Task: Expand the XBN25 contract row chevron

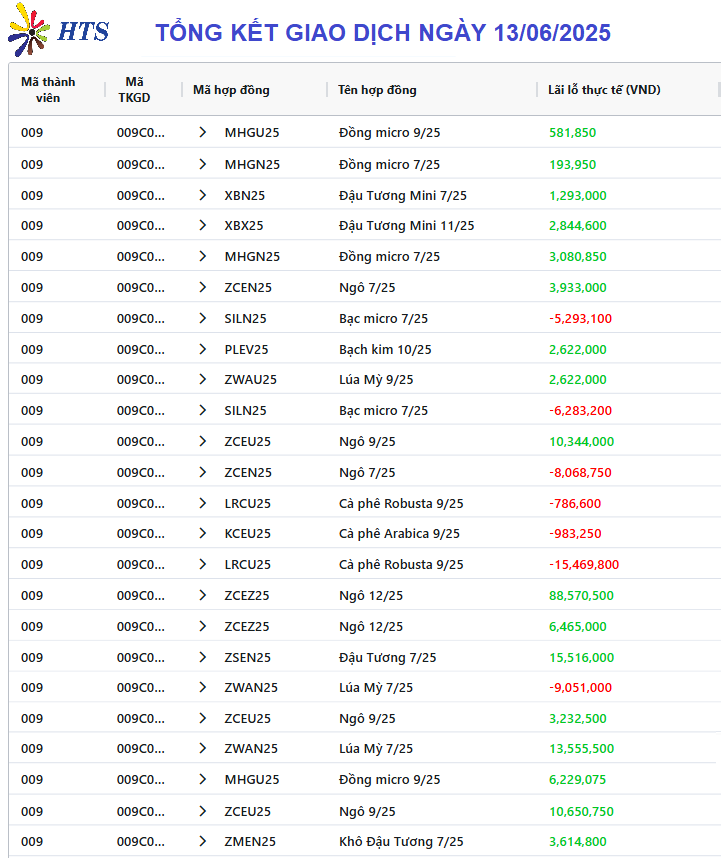Action: [x=203, y=195]
